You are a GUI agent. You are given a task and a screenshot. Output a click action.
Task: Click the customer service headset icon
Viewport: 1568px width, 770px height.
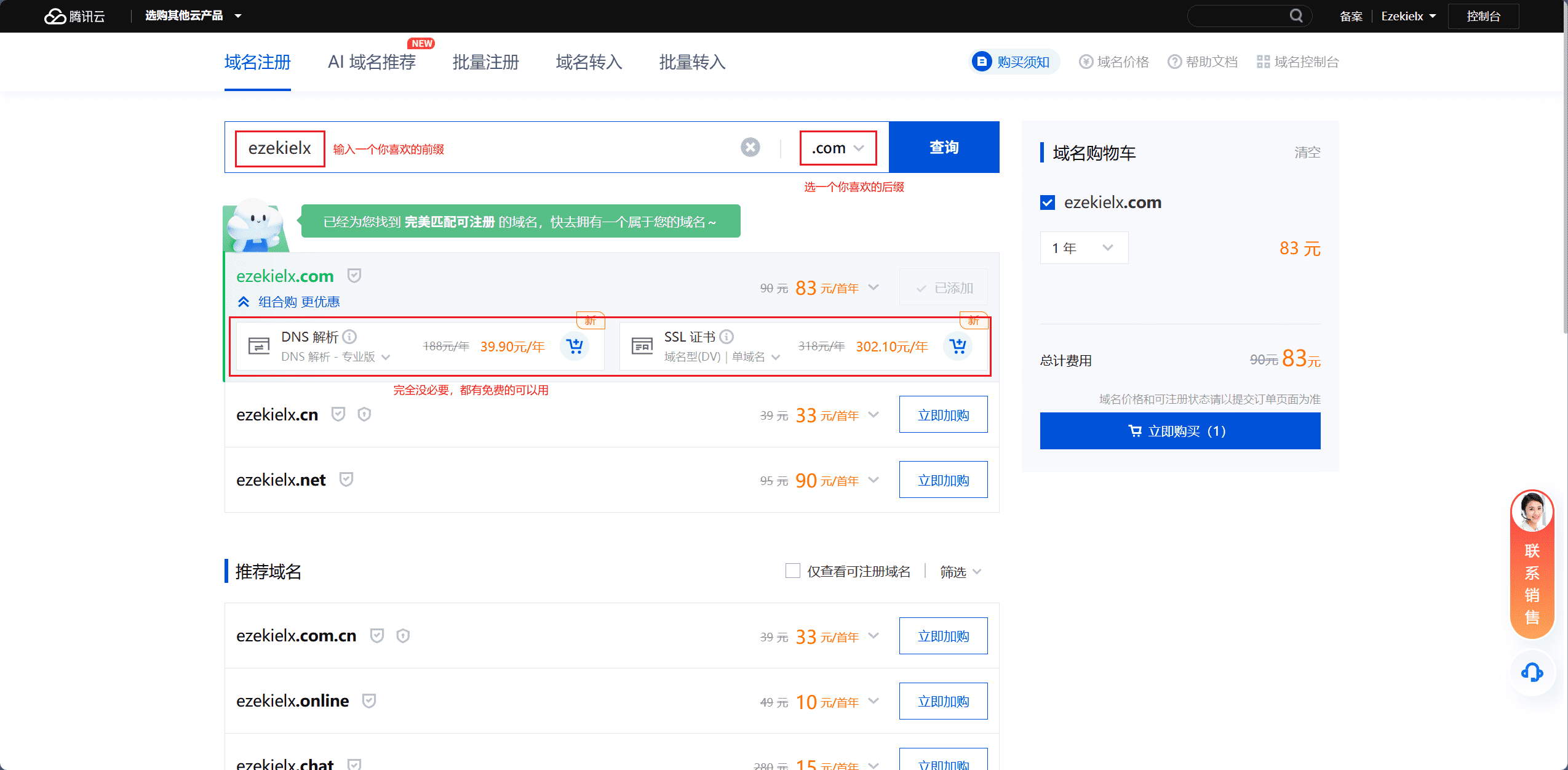pyautogui.click(x=1532, y=672)
